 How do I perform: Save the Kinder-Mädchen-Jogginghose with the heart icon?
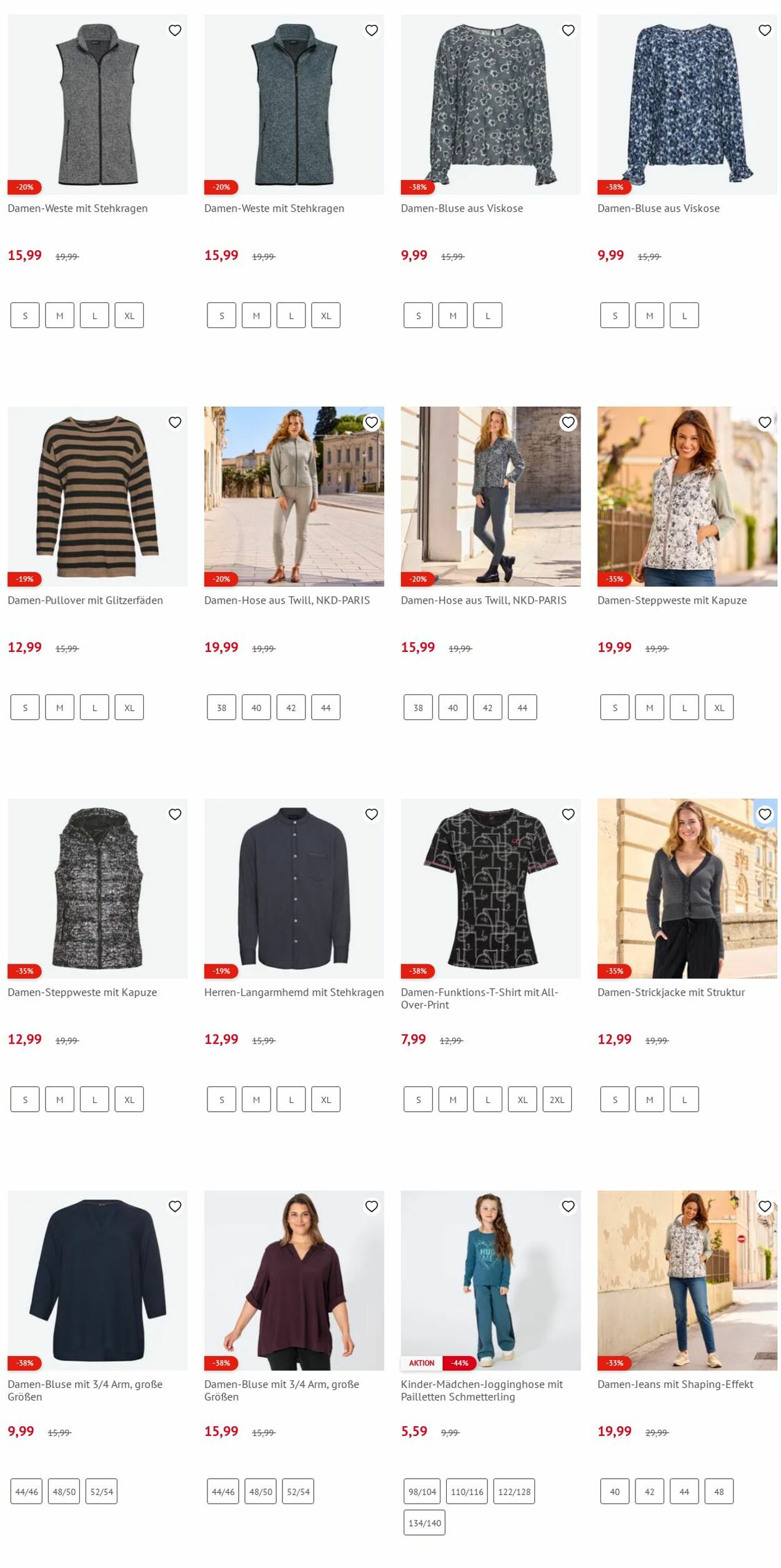tap(568, 1206)
